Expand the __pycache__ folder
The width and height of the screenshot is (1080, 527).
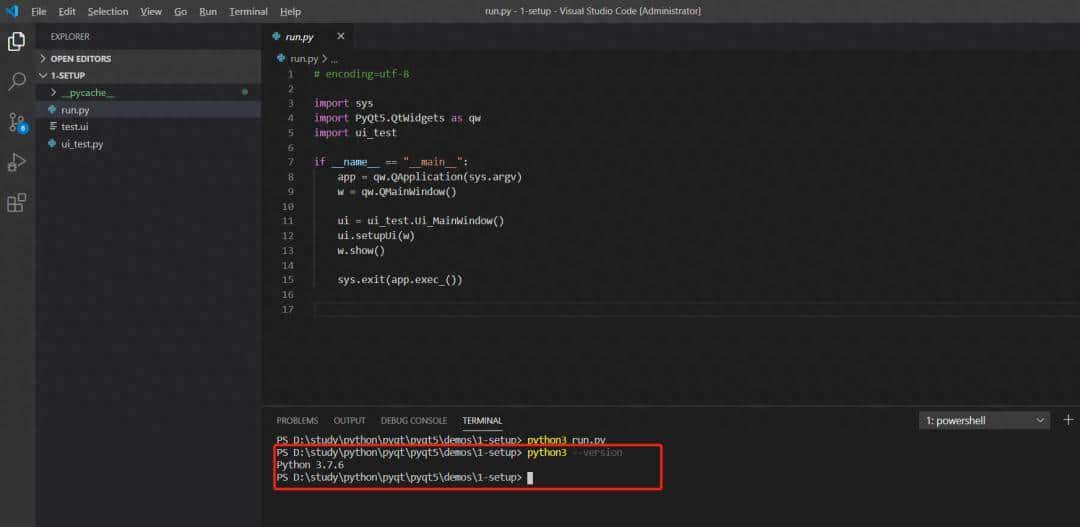click(x=149, y=92)
